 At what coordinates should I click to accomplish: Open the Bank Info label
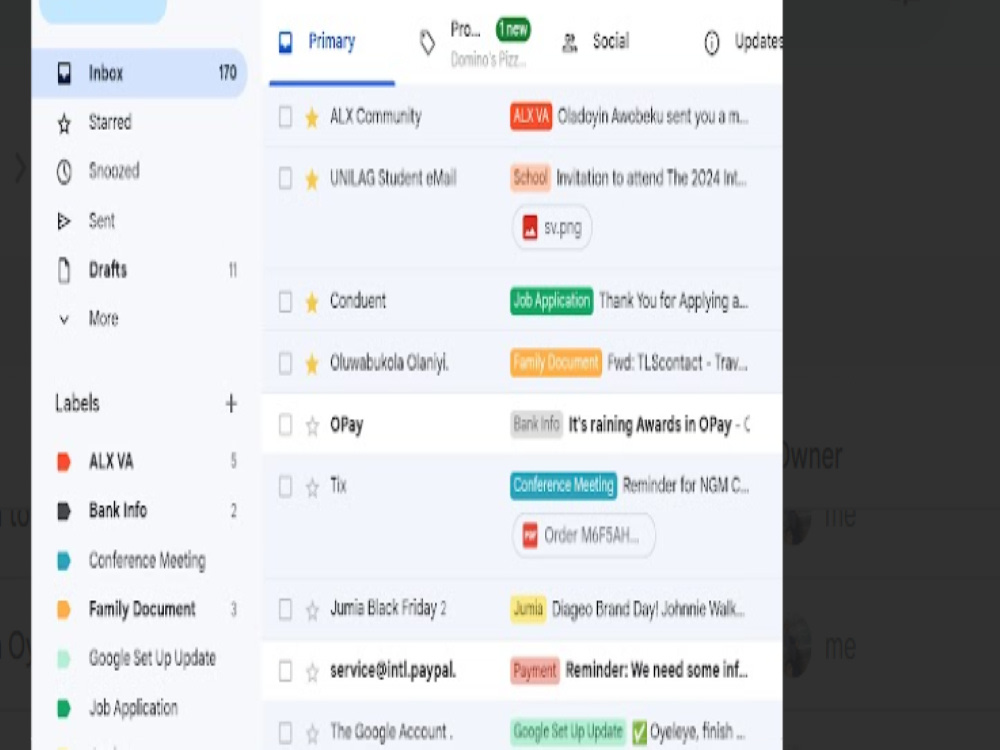coord(139,510)
